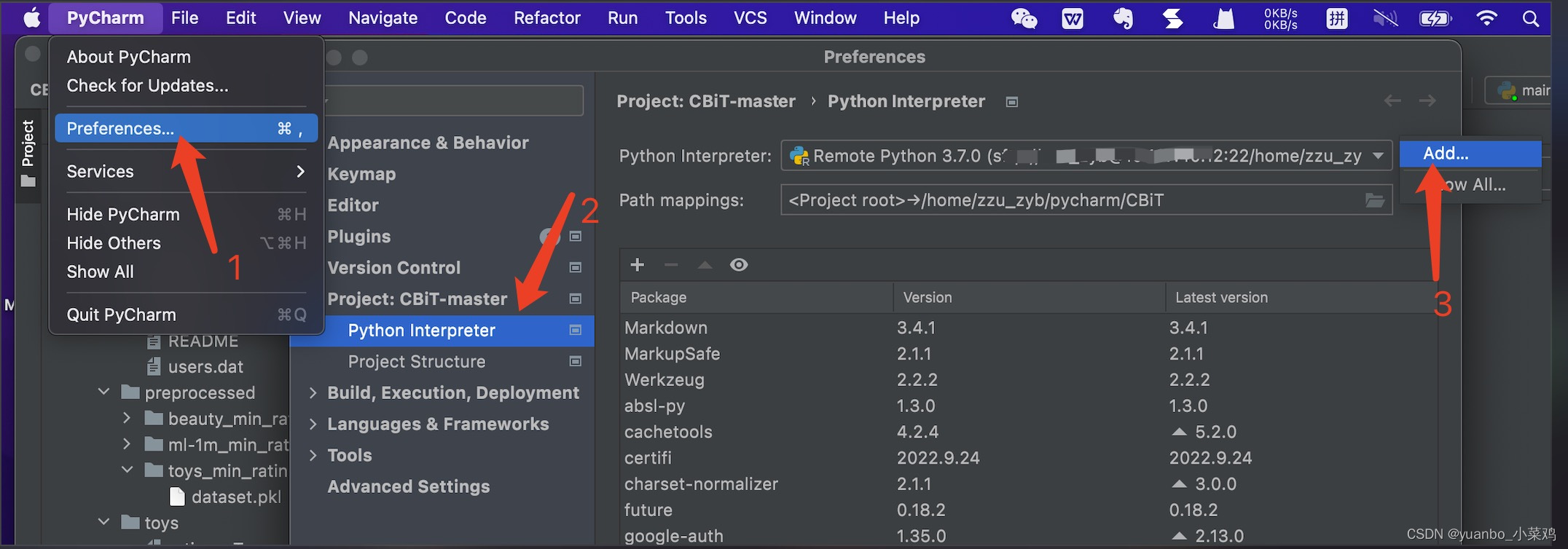Sort by the Latest version header

pos(1301,298)
